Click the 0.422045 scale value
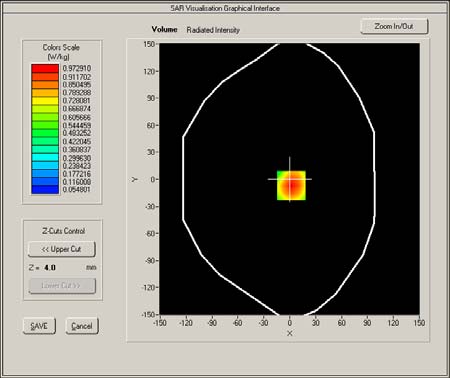 pos(77,141)
